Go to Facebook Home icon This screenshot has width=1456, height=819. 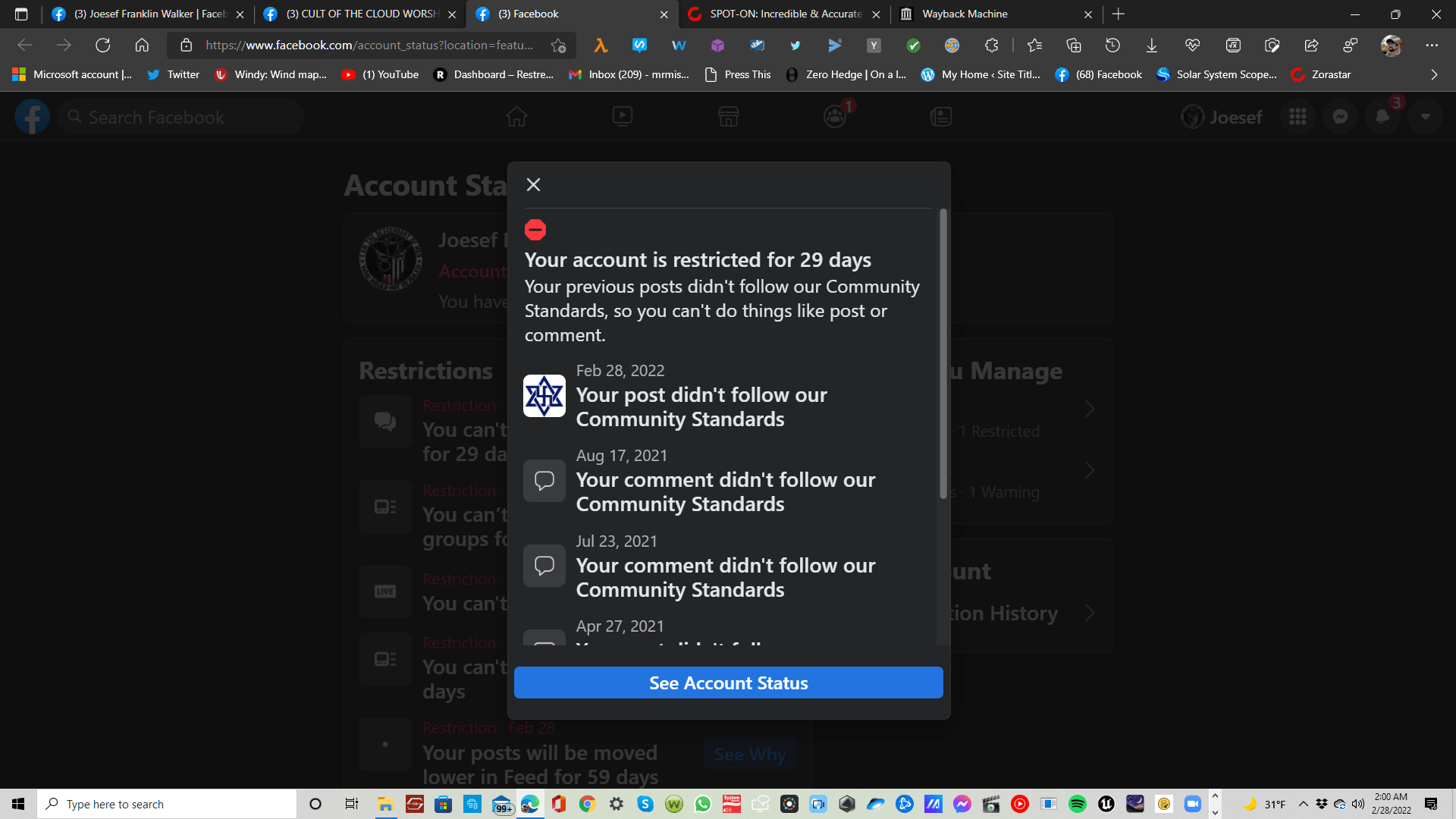[x=516, y=117]
